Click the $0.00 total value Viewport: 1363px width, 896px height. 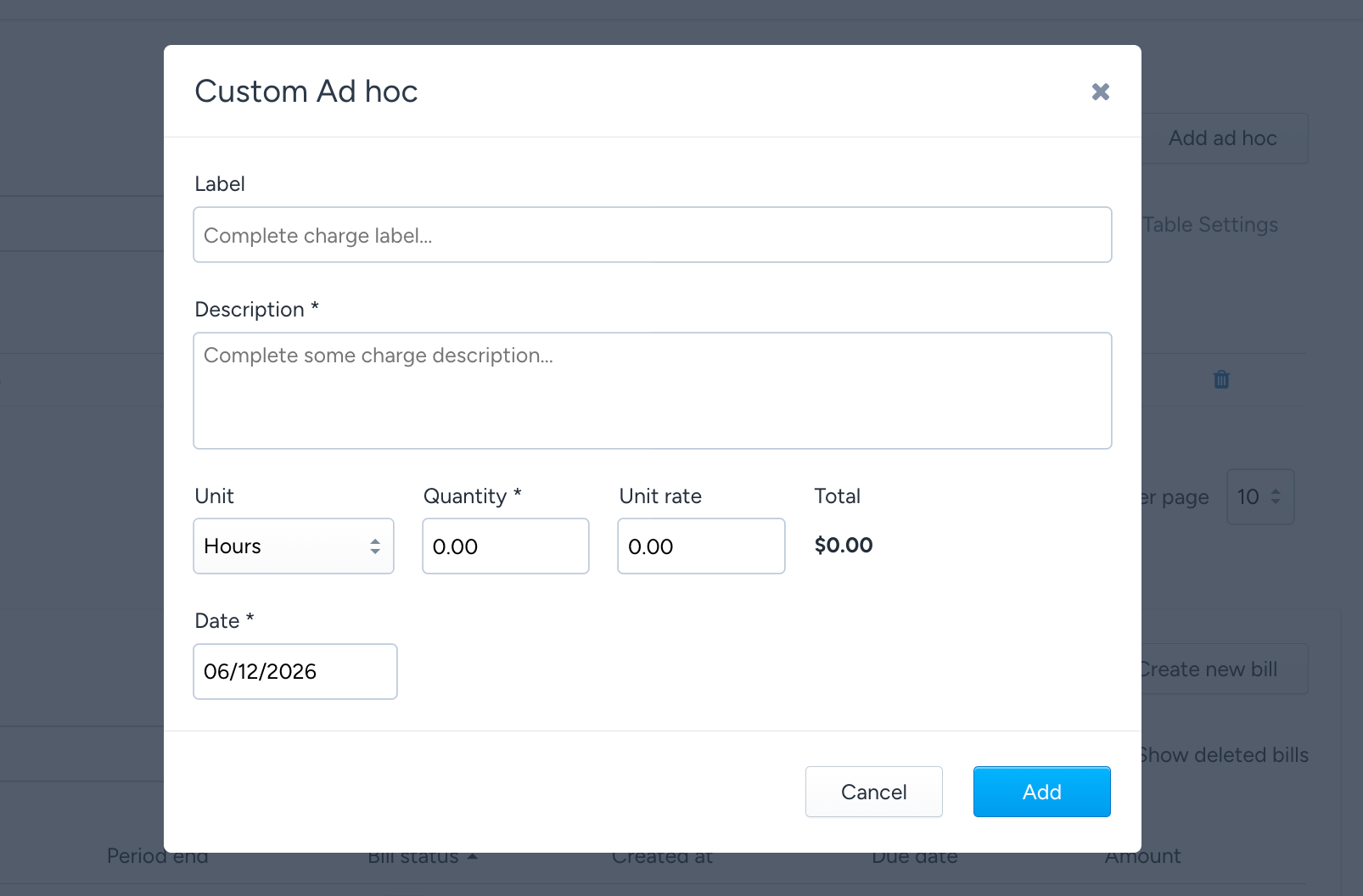point(844,546)
